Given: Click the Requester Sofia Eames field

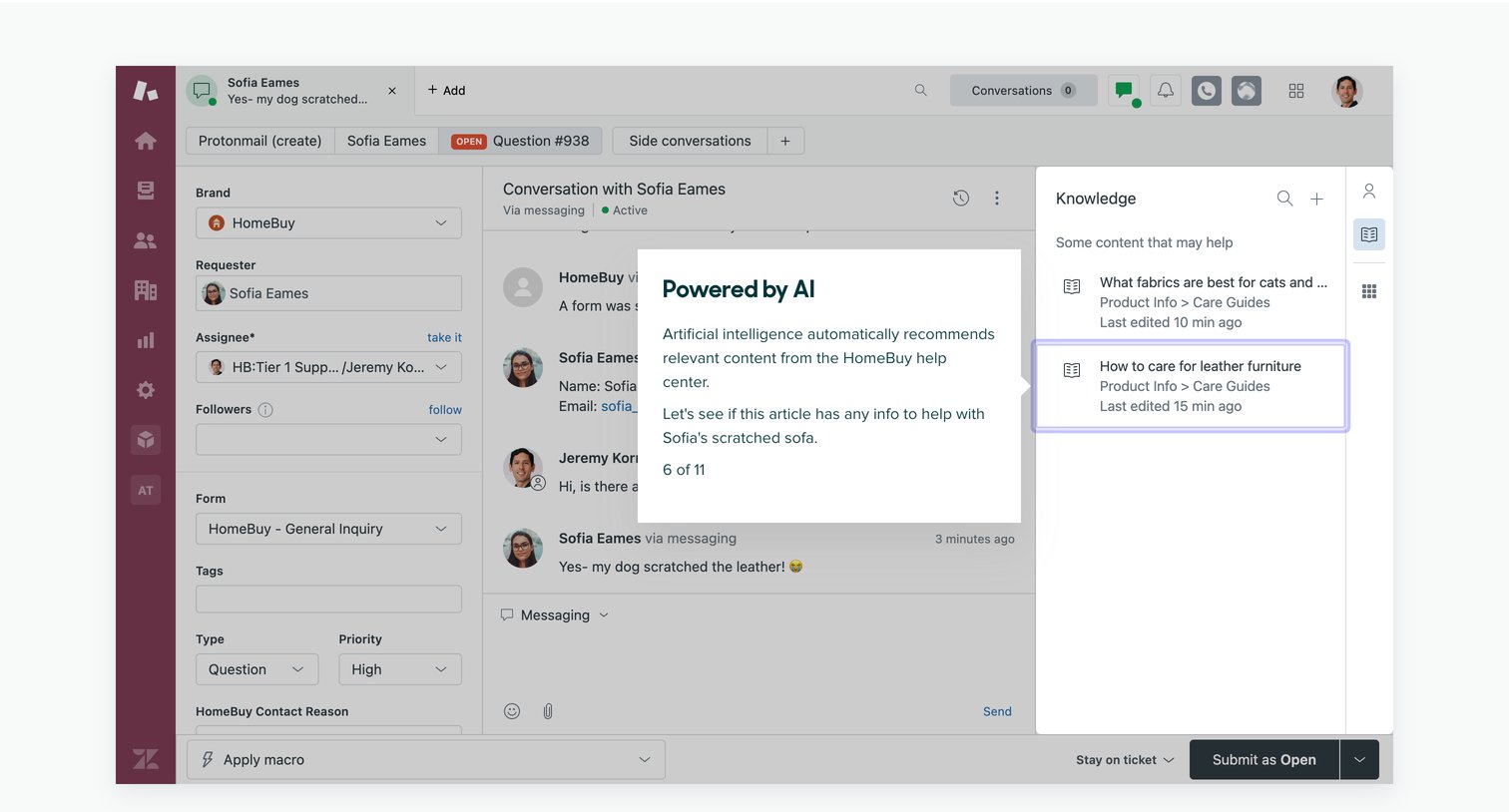Looking at the screenshot, I should pos(328,293).
